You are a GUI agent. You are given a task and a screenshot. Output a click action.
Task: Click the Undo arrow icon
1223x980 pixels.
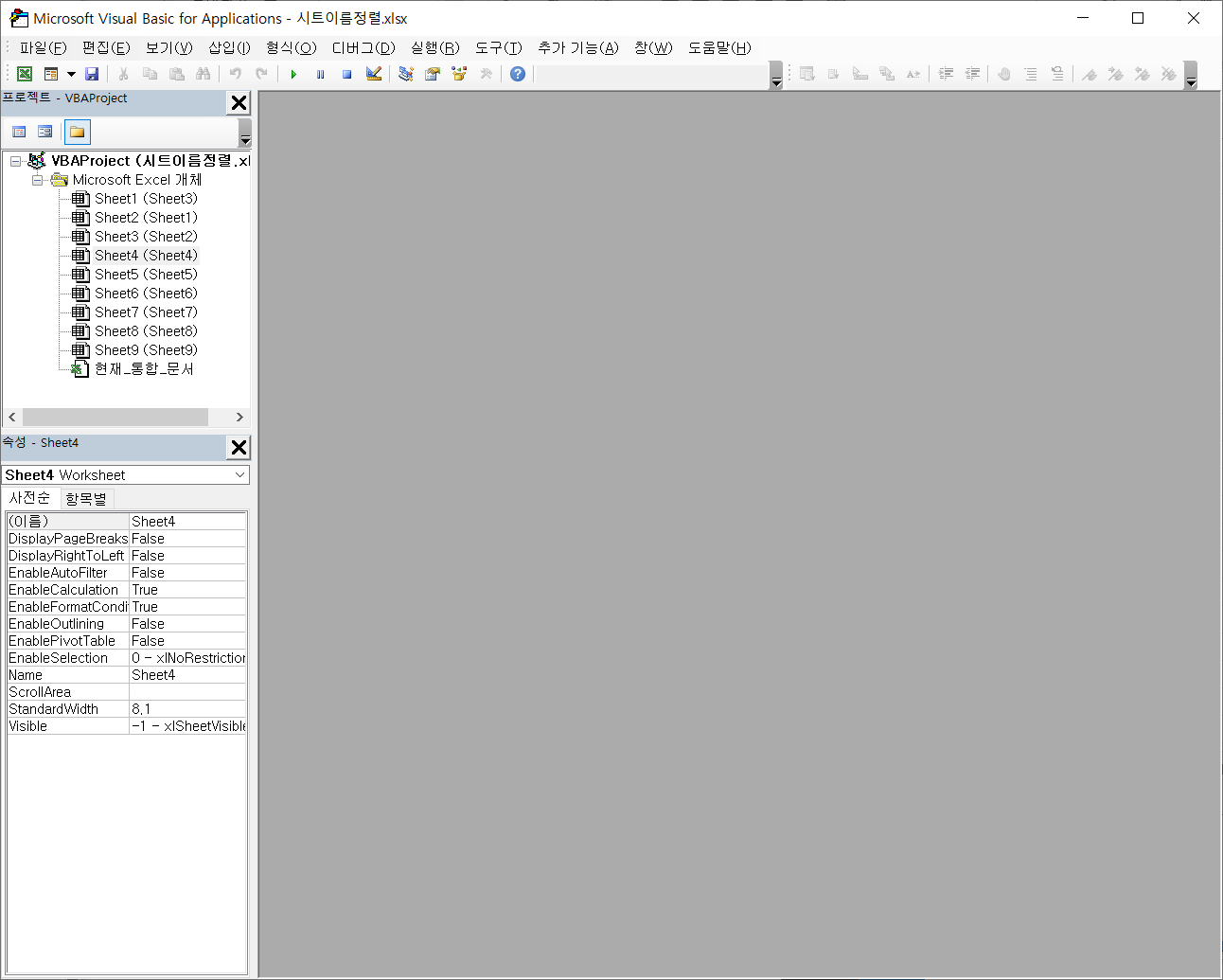[235, 74]
